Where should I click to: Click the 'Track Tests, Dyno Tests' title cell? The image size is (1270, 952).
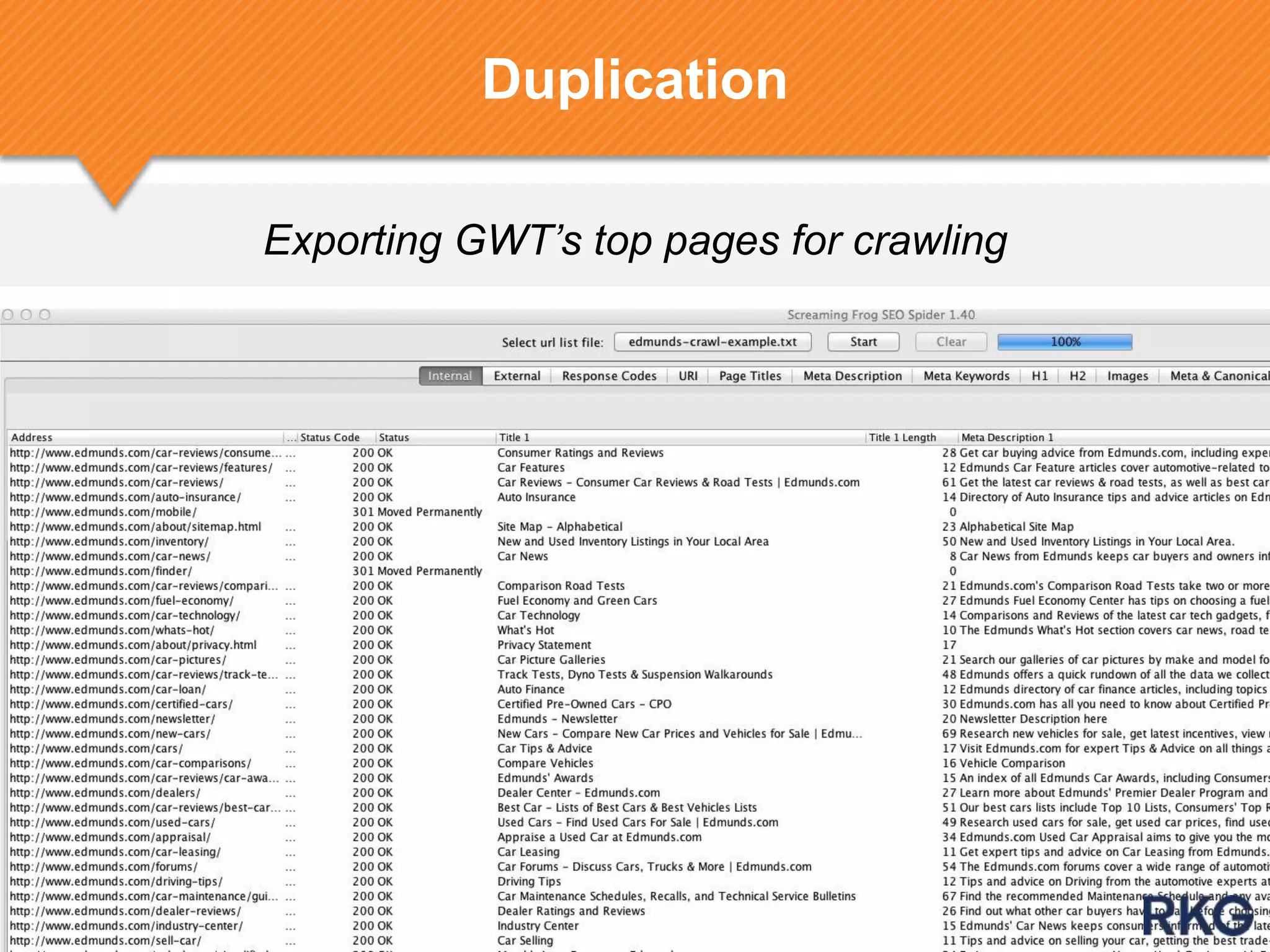click(635, 674)
